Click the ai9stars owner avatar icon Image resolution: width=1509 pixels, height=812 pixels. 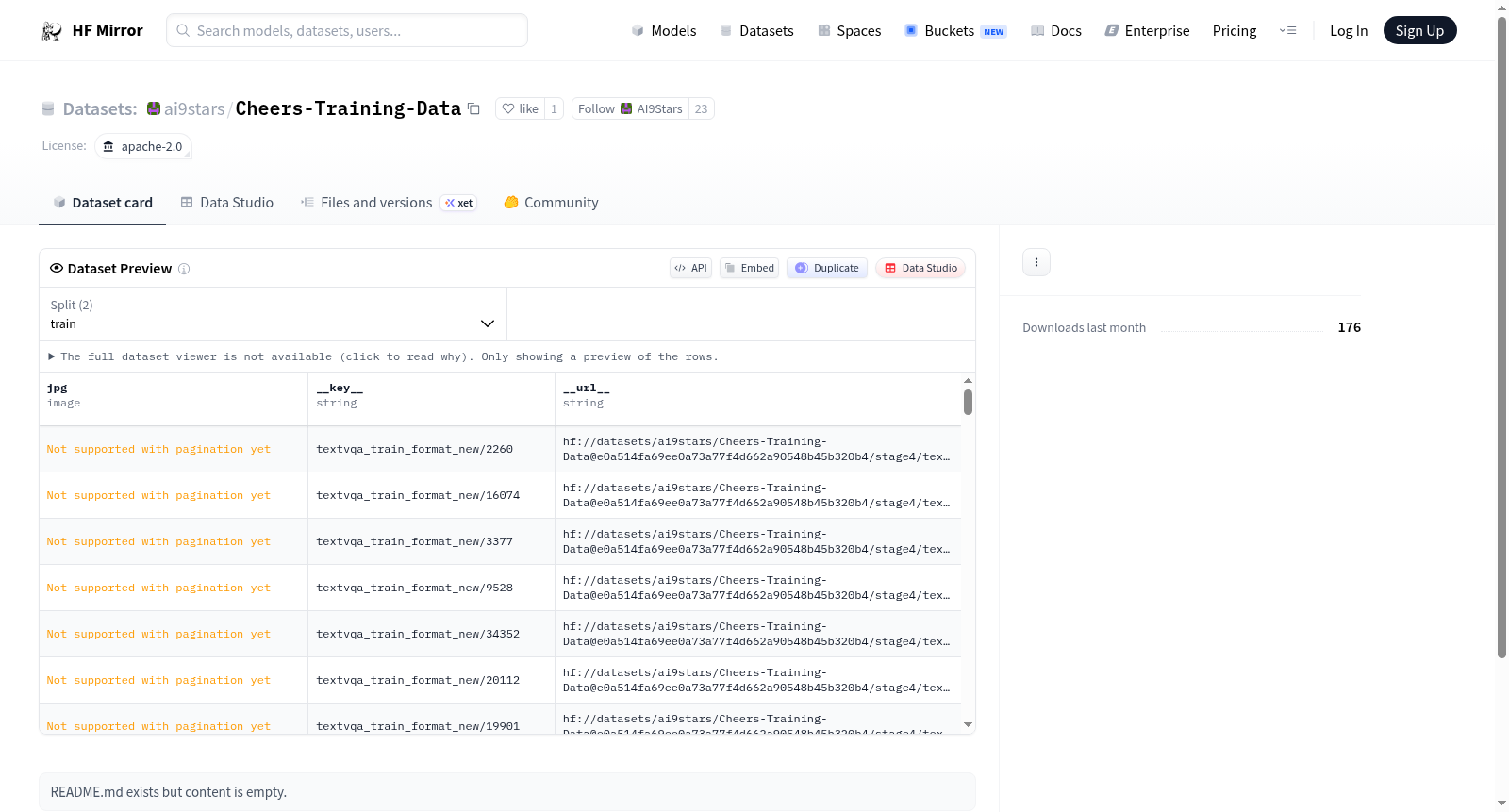(154, 109)
